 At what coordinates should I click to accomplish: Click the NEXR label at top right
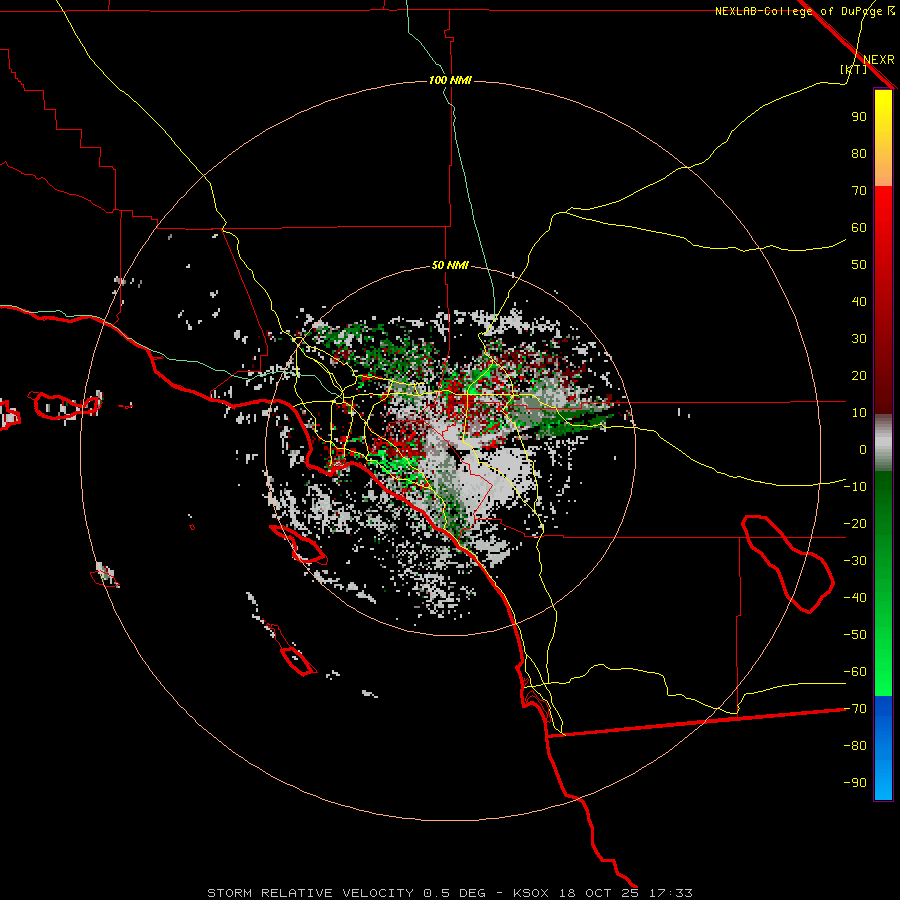879,60
